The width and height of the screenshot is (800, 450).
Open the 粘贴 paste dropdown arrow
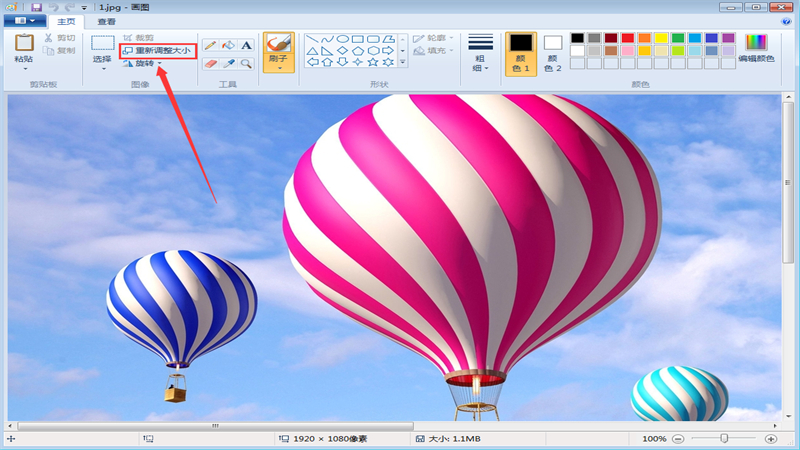(x=24, y=68)
